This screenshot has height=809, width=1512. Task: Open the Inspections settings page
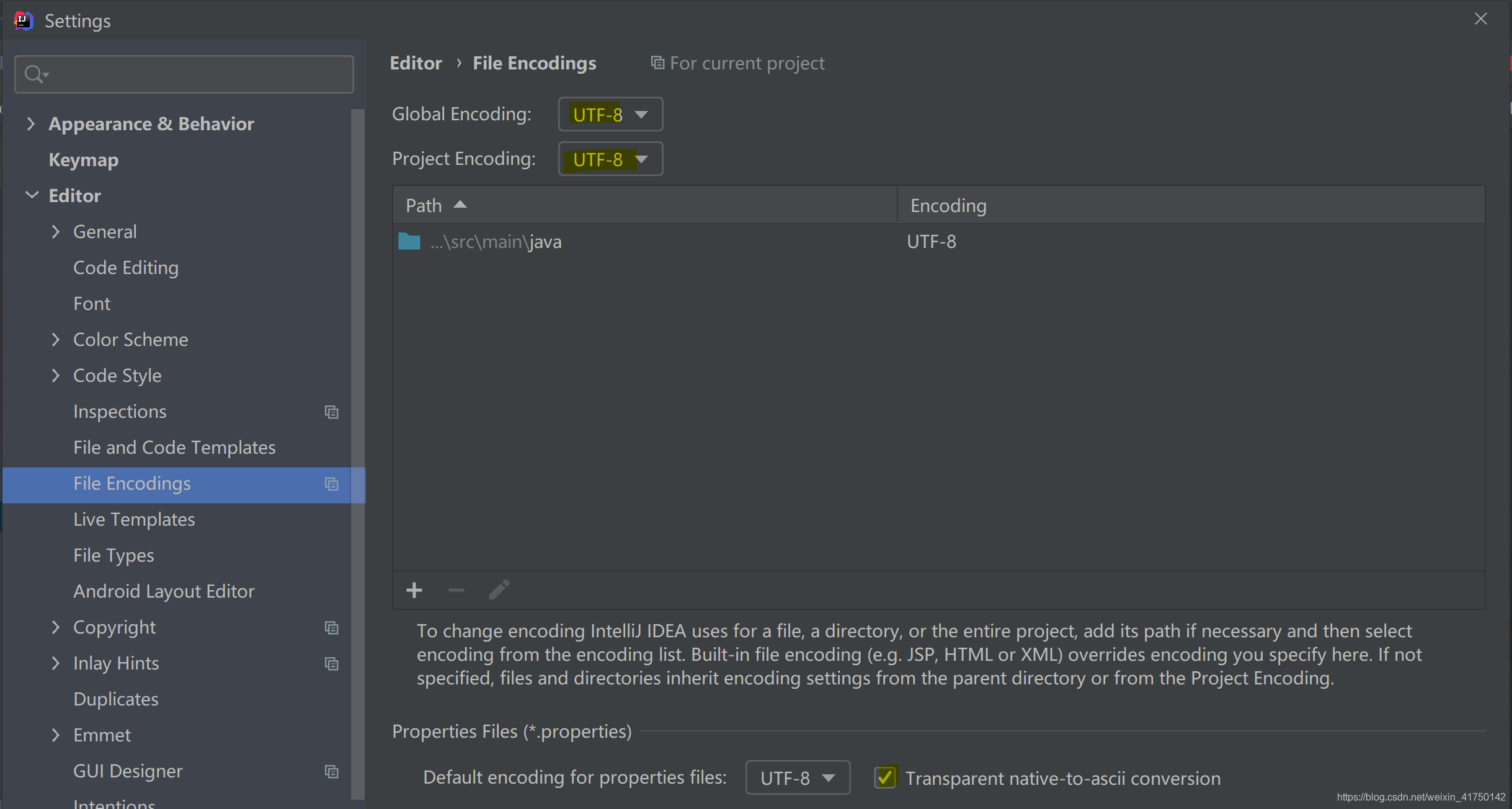[120, 412]
